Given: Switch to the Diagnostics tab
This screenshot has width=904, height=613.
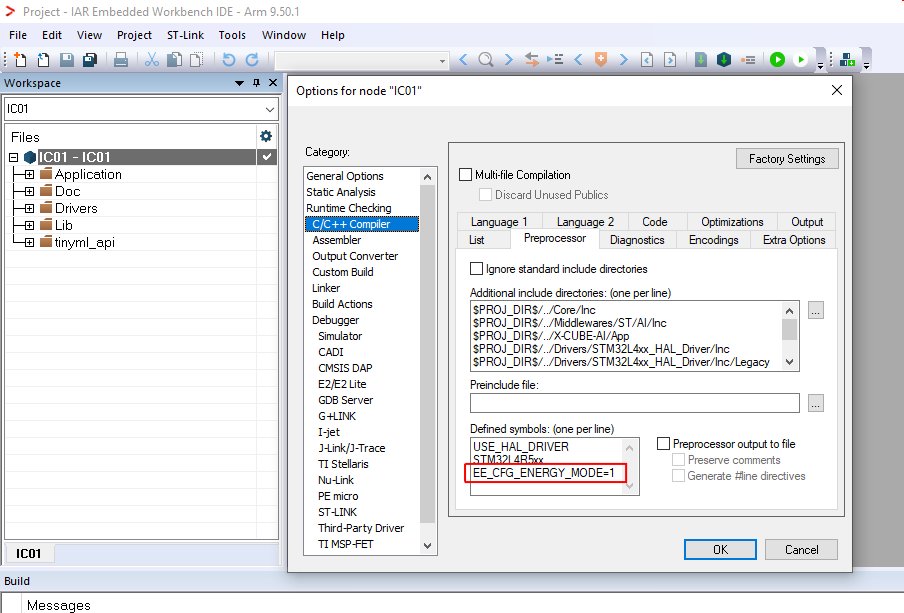Looking at the screenshot, I should point(637,240).
